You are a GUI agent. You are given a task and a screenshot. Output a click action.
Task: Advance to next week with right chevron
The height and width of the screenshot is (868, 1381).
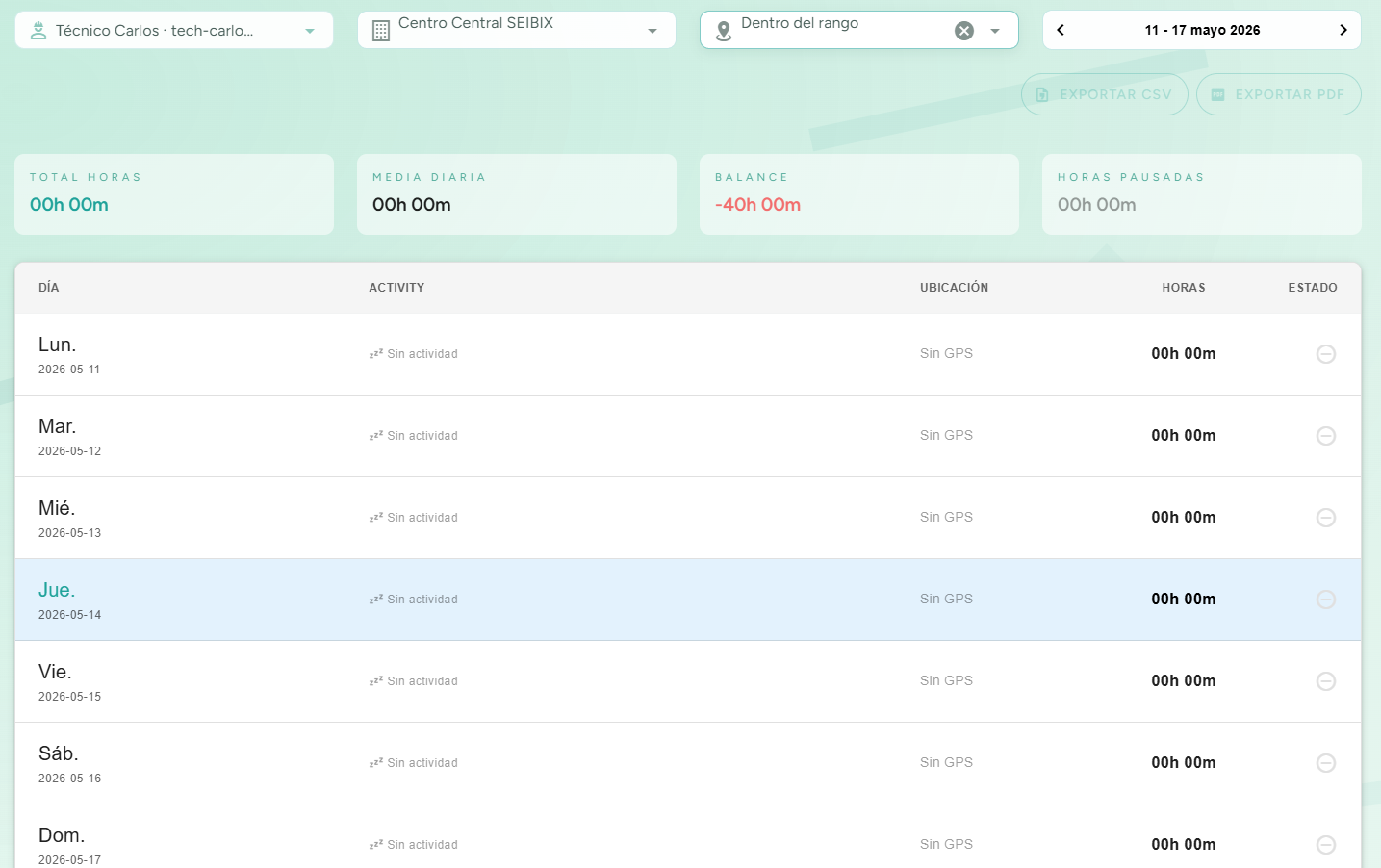tap(1343, 30)
